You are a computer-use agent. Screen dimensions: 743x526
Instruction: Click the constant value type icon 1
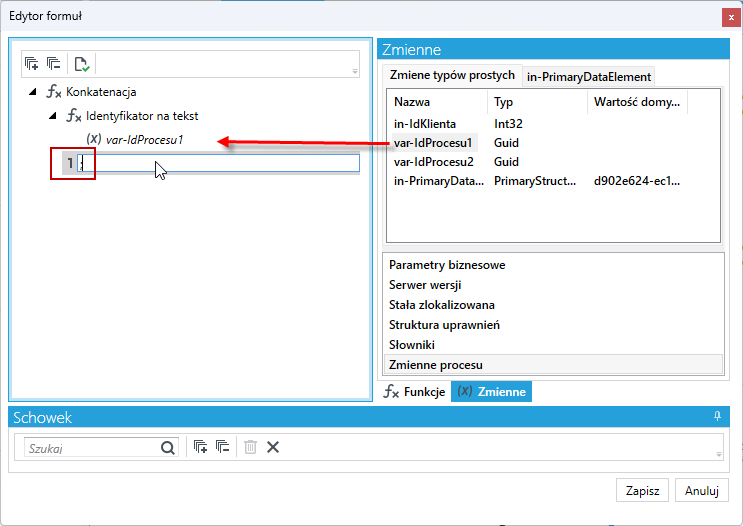pos(70,163)
